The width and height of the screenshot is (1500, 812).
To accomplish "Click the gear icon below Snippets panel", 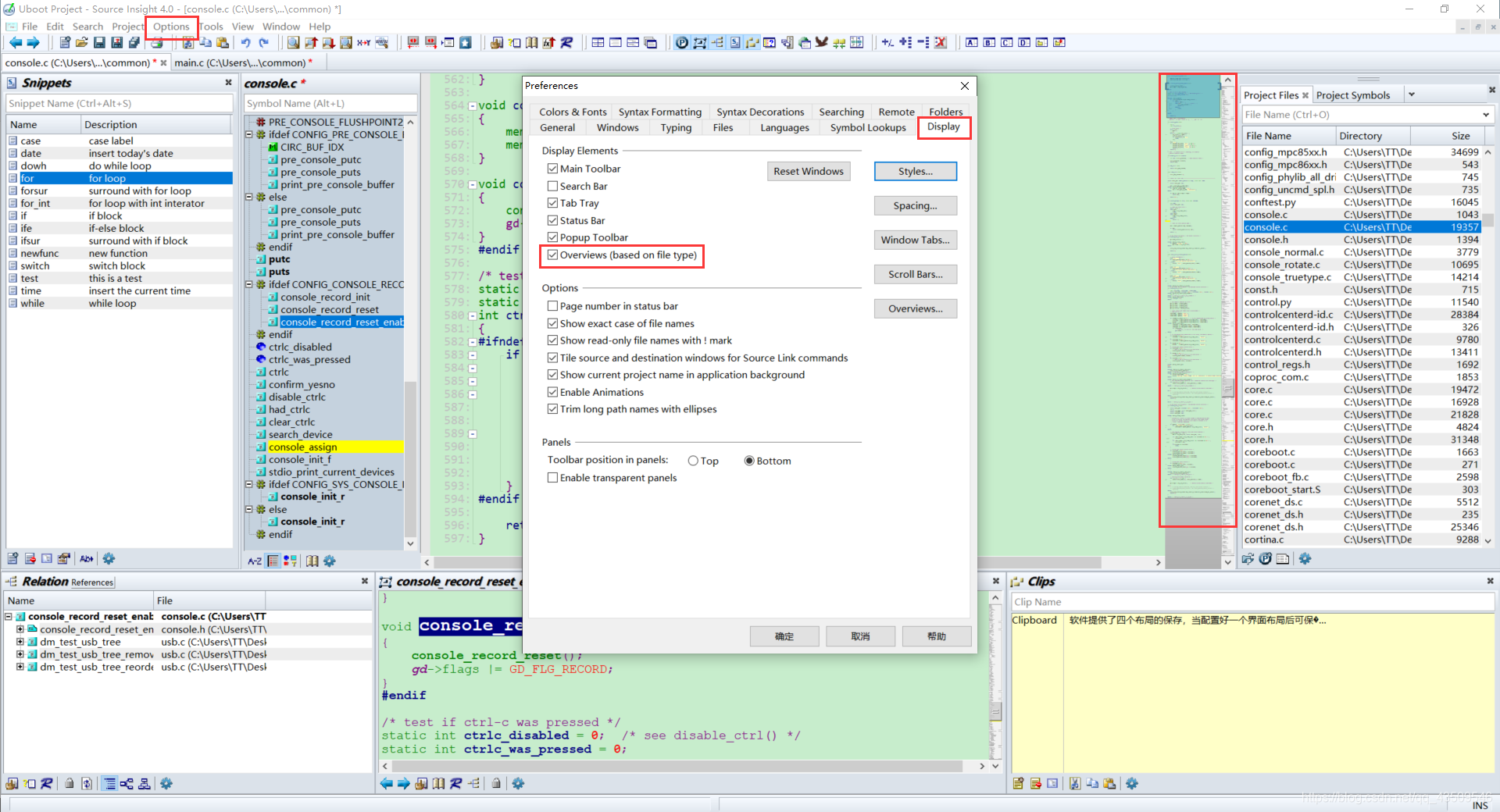I will pos(109,559).
